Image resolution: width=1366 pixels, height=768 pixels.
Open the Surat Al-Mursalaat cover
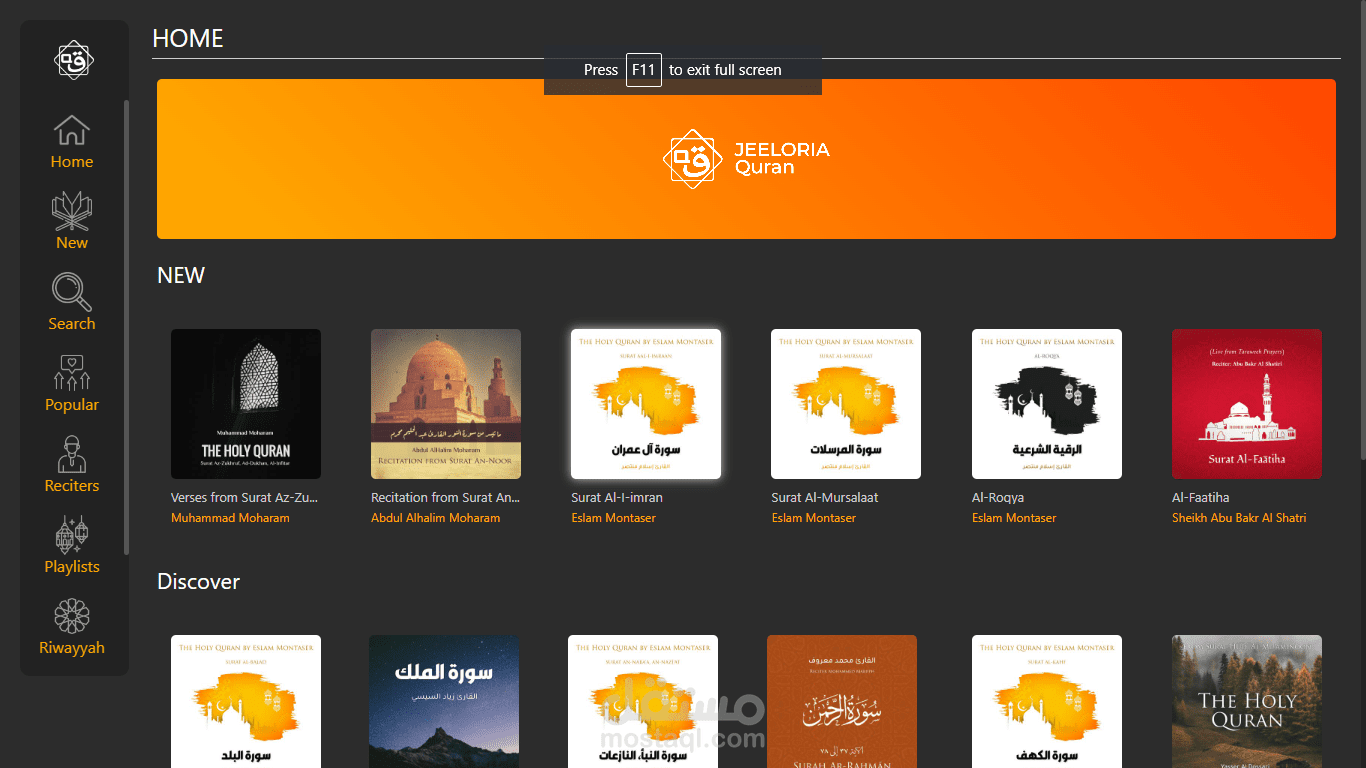(x=846, y=404)
